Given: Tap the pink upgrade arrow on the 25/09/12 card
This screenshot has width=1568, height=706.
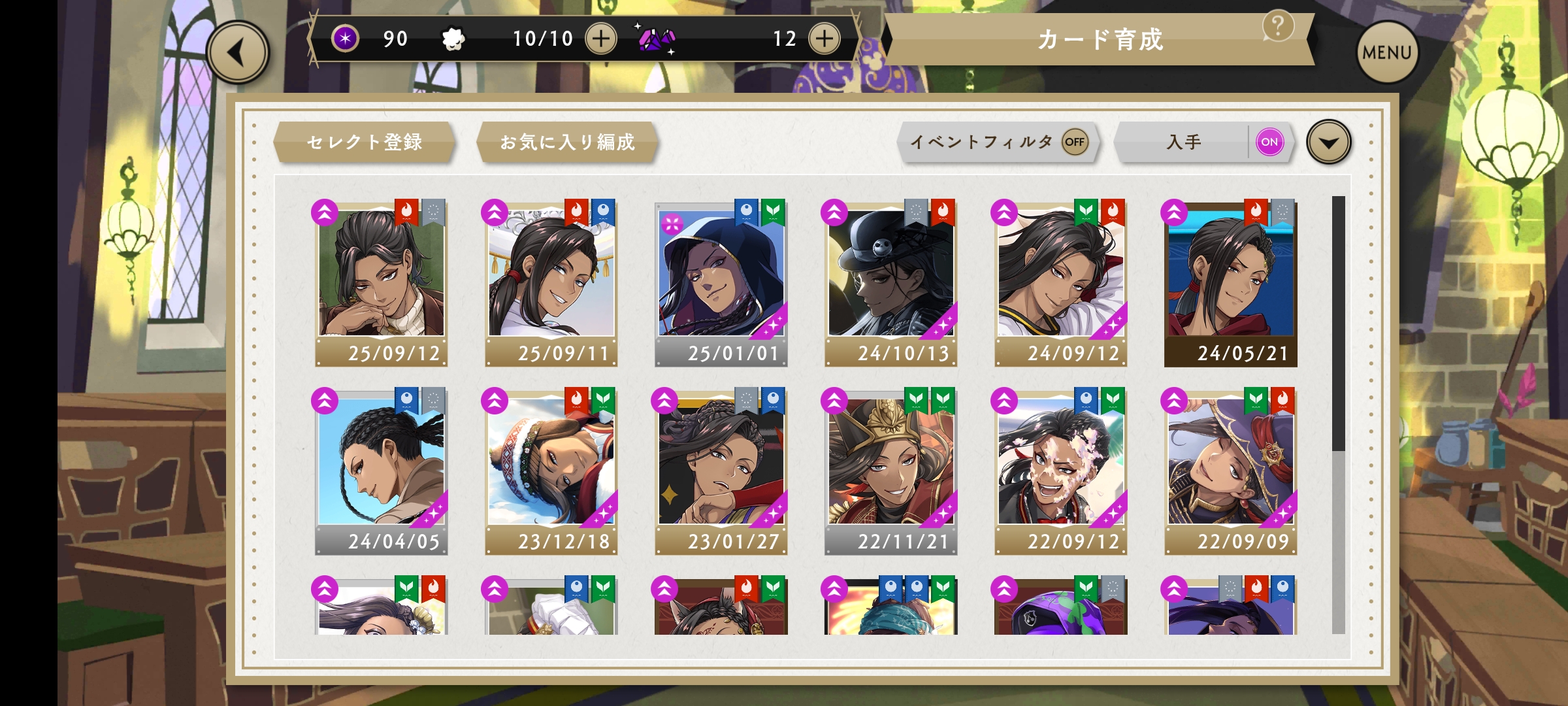Looking at the screenshot, I should [x=325, y=212].
